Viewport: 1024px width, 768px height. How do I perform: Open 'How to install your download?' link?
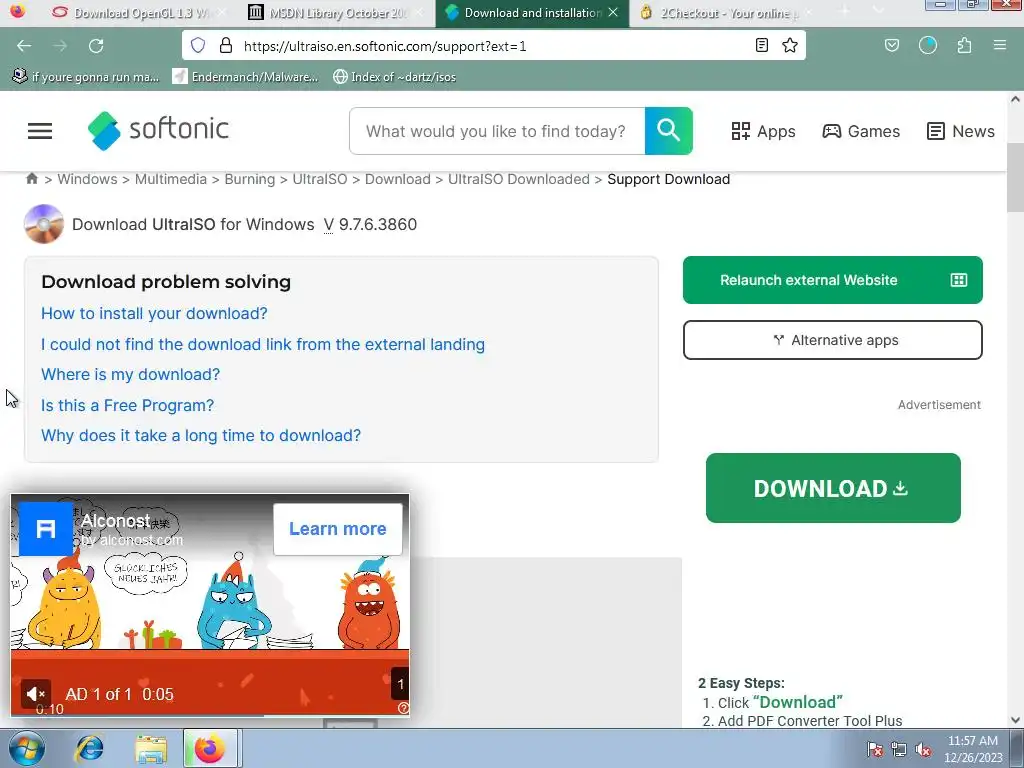(154, 313)
